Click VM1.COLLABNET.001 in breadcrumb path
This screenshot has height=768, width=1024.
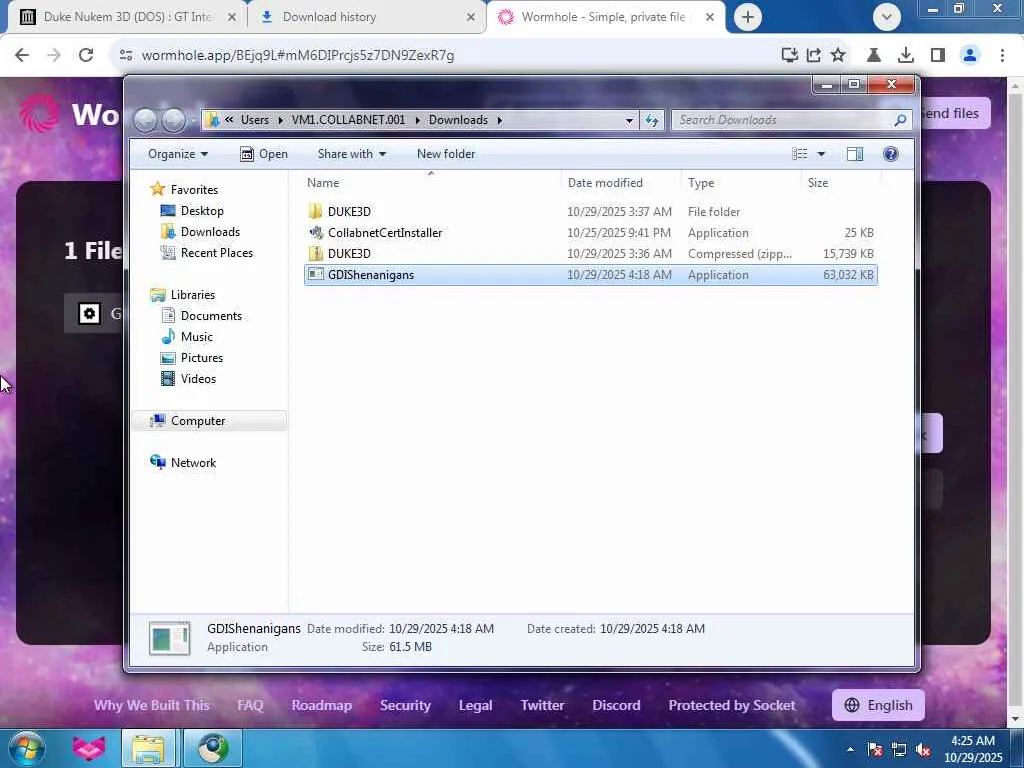point(348,120)
